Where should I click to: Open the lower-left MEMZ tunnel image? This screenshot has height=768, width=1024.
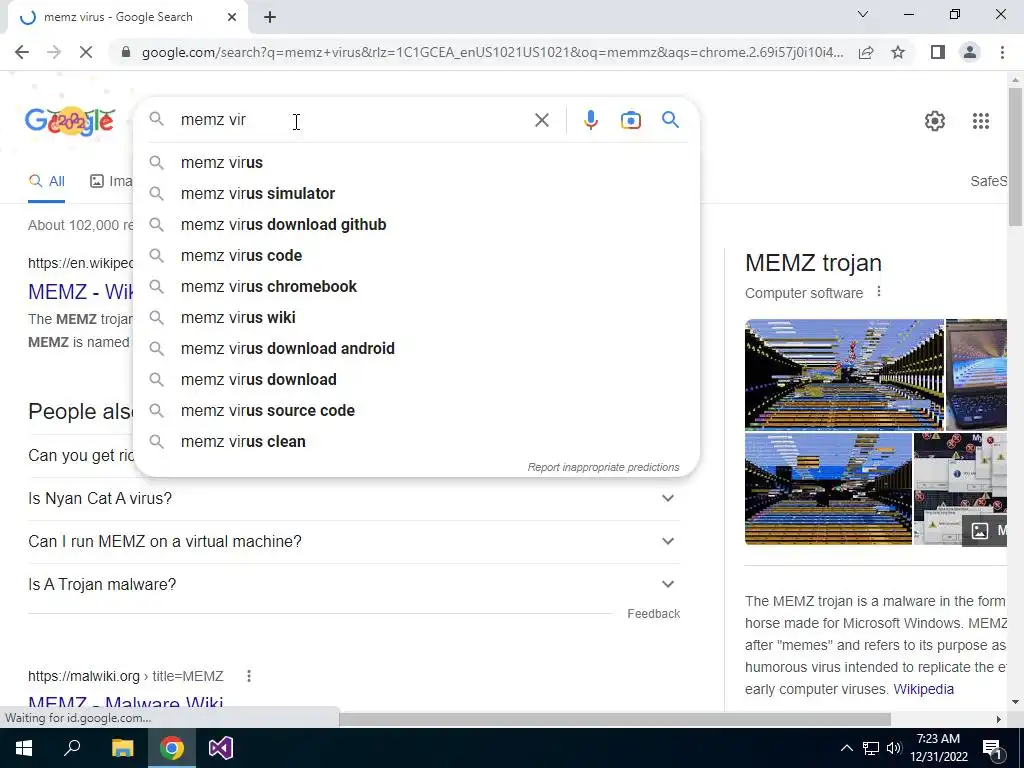828,488
